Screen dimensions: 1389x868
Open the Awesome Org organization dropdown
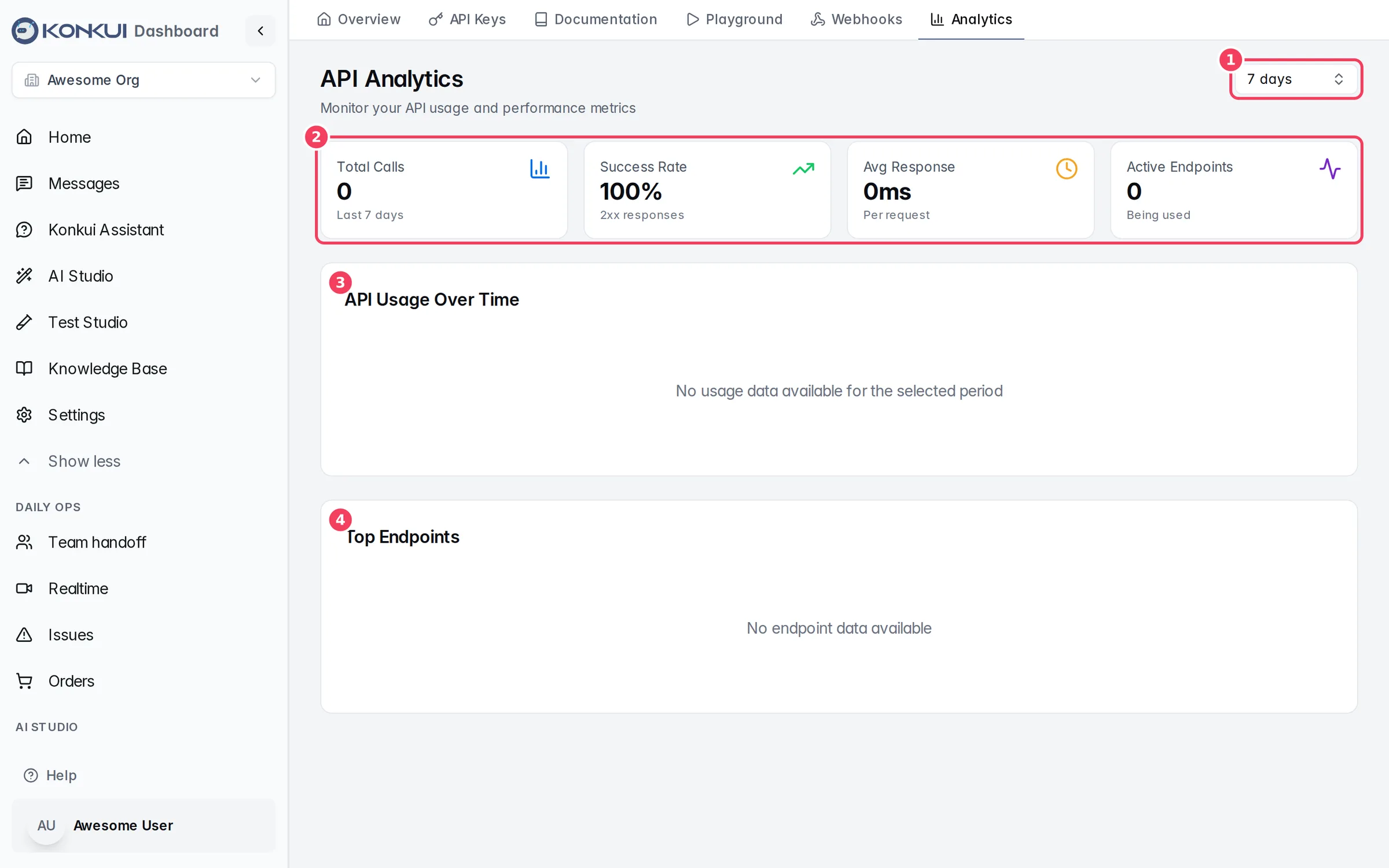point(144,80)
